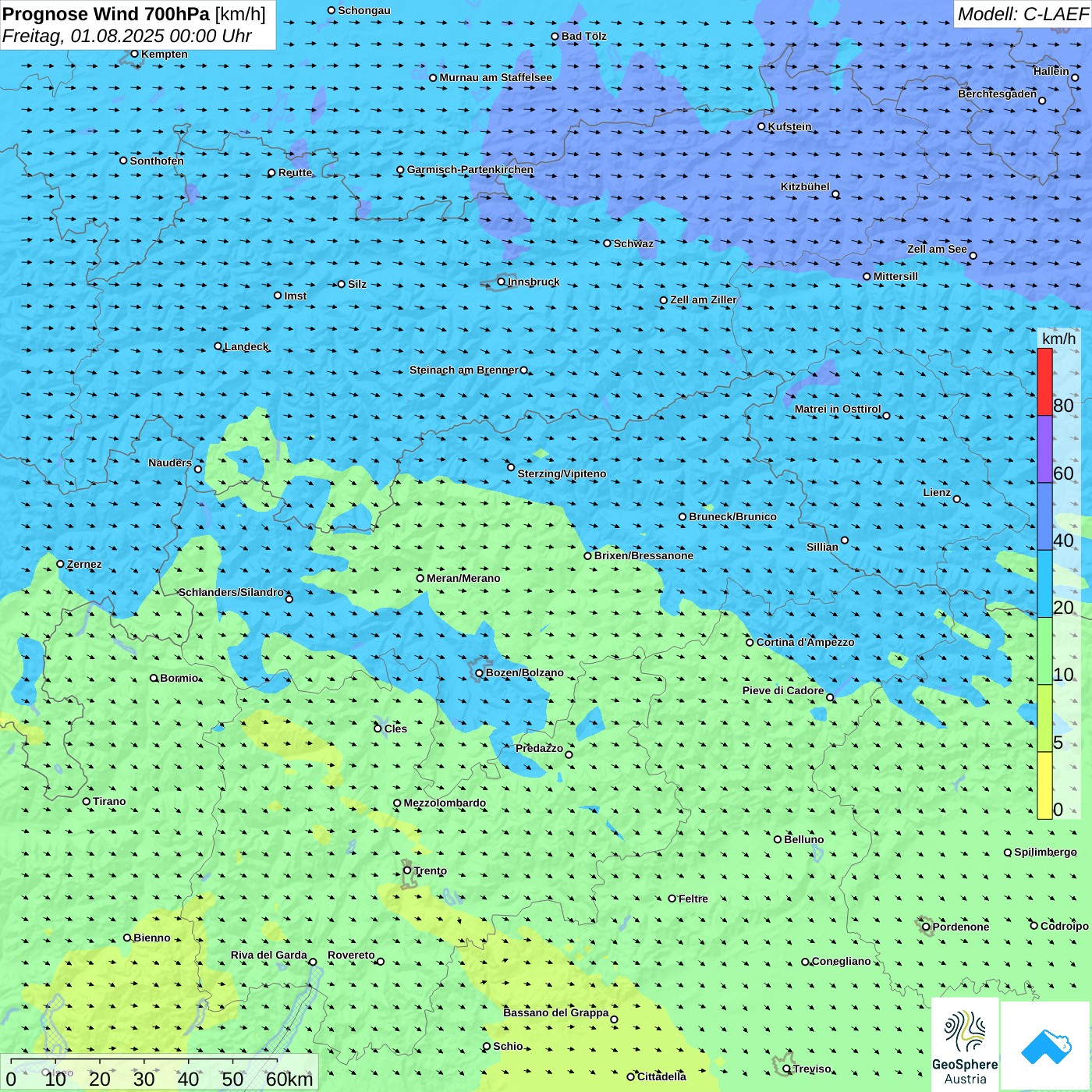The width and height of the screenshot is (1092, 1092).
Task: Click the 'Feltre' label
Action: click(693, 899)
